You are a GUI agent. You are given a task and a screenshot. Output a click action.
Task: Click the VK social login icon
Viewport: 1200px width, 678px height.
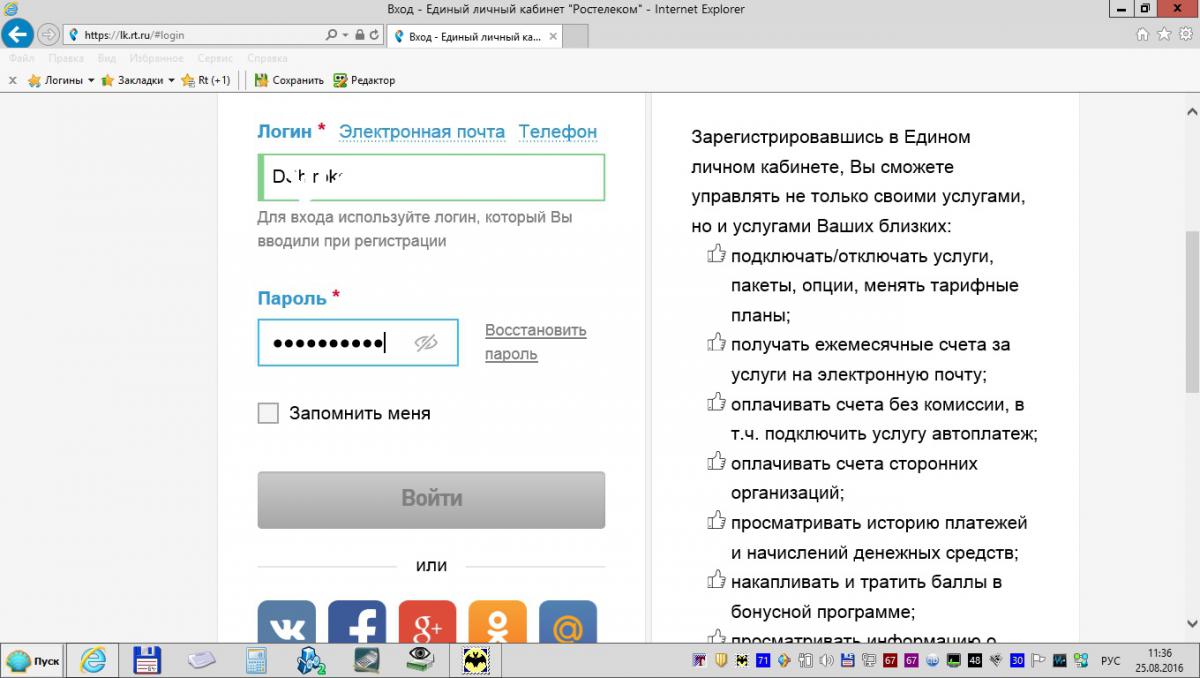click(286, 624)
